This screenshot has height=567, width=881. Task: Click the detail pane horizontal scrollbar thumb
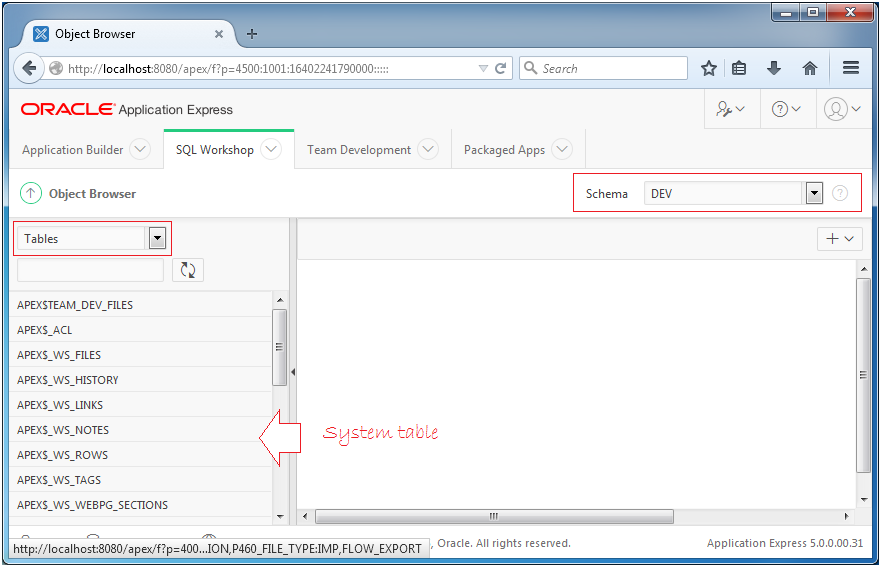point(494,516)
